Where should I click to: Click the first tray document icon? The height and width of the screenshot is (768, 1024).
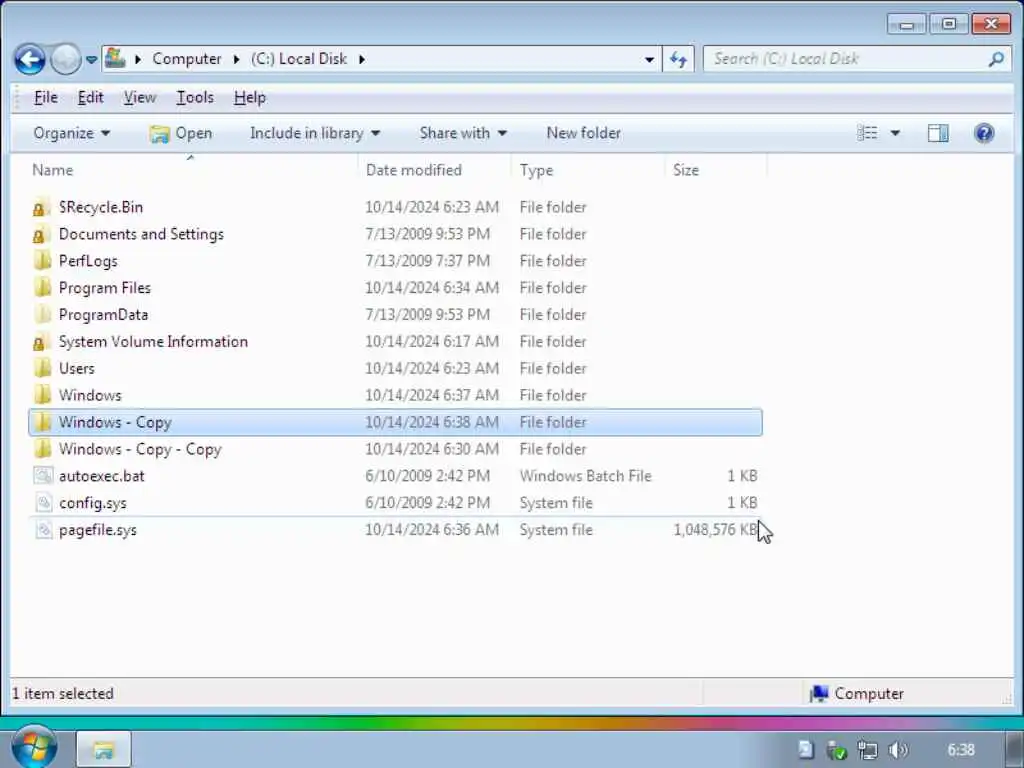pos(805,750)
